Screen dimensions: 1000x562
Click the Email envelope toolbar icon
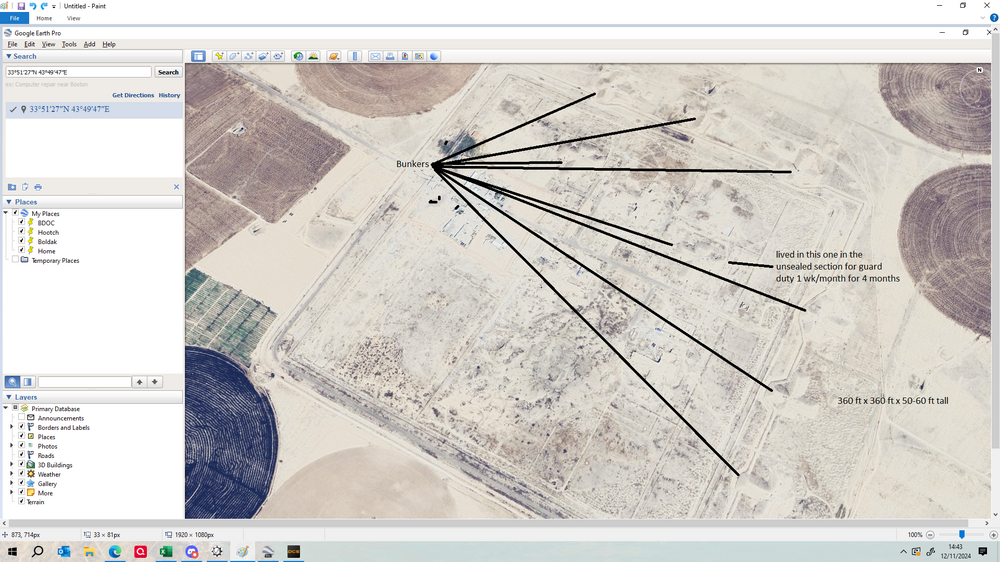point(375,56)
